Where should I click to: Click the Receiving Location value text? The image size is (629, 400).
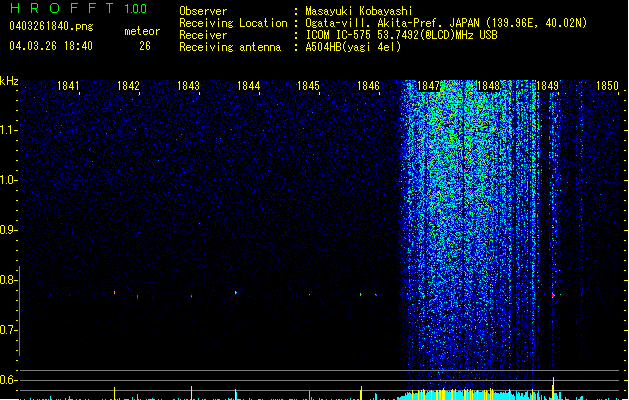click(x=446, y=23)
